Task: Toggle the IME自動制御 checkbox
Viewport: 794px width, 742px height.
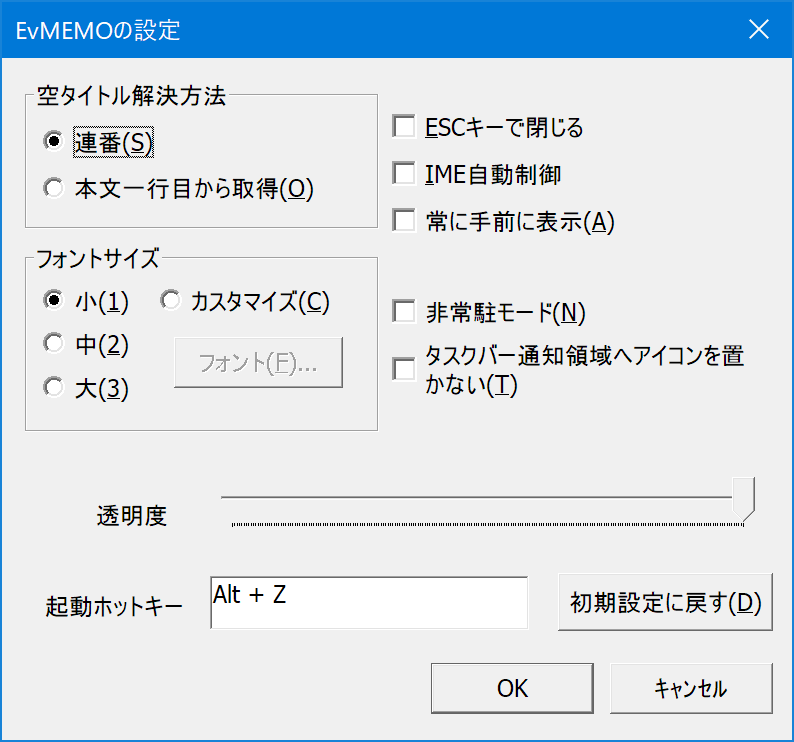Action: point(404,174)
